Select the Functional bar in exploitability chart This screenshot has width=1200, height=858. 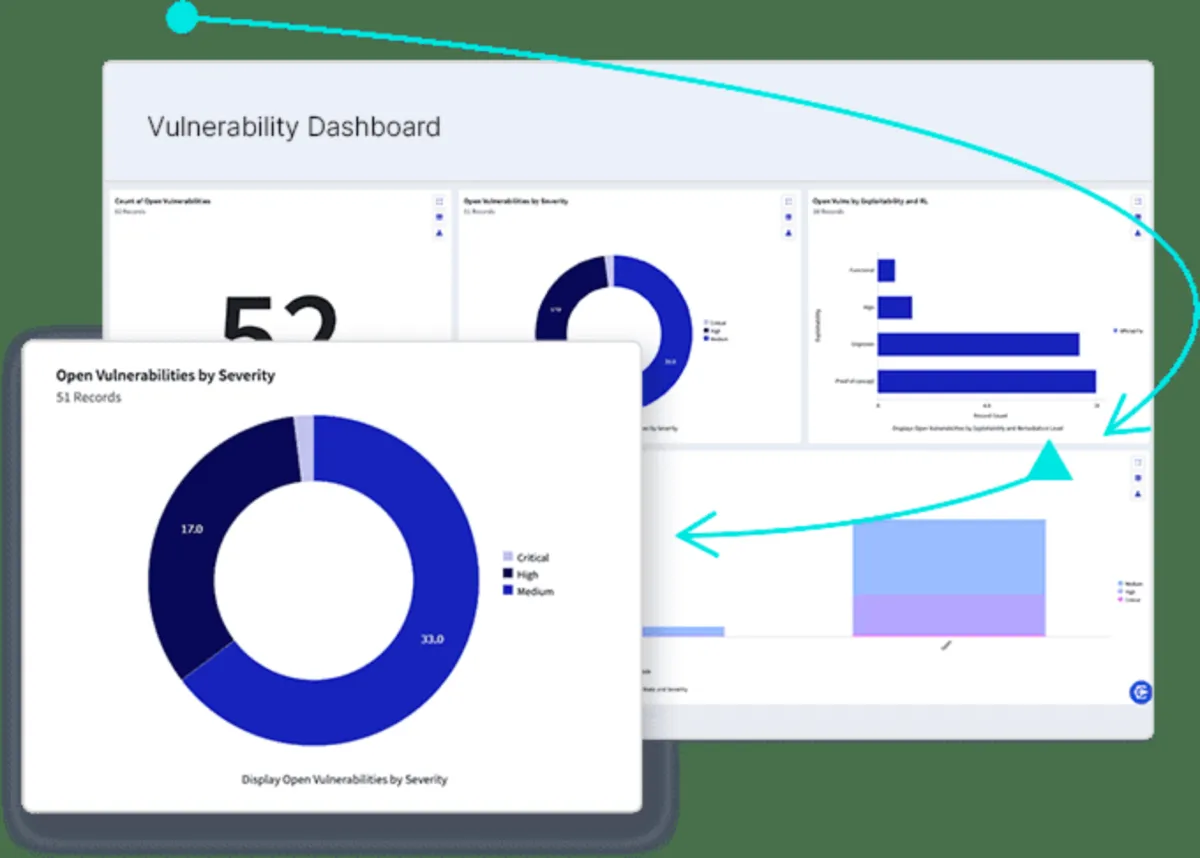click(x=886, y=270)
